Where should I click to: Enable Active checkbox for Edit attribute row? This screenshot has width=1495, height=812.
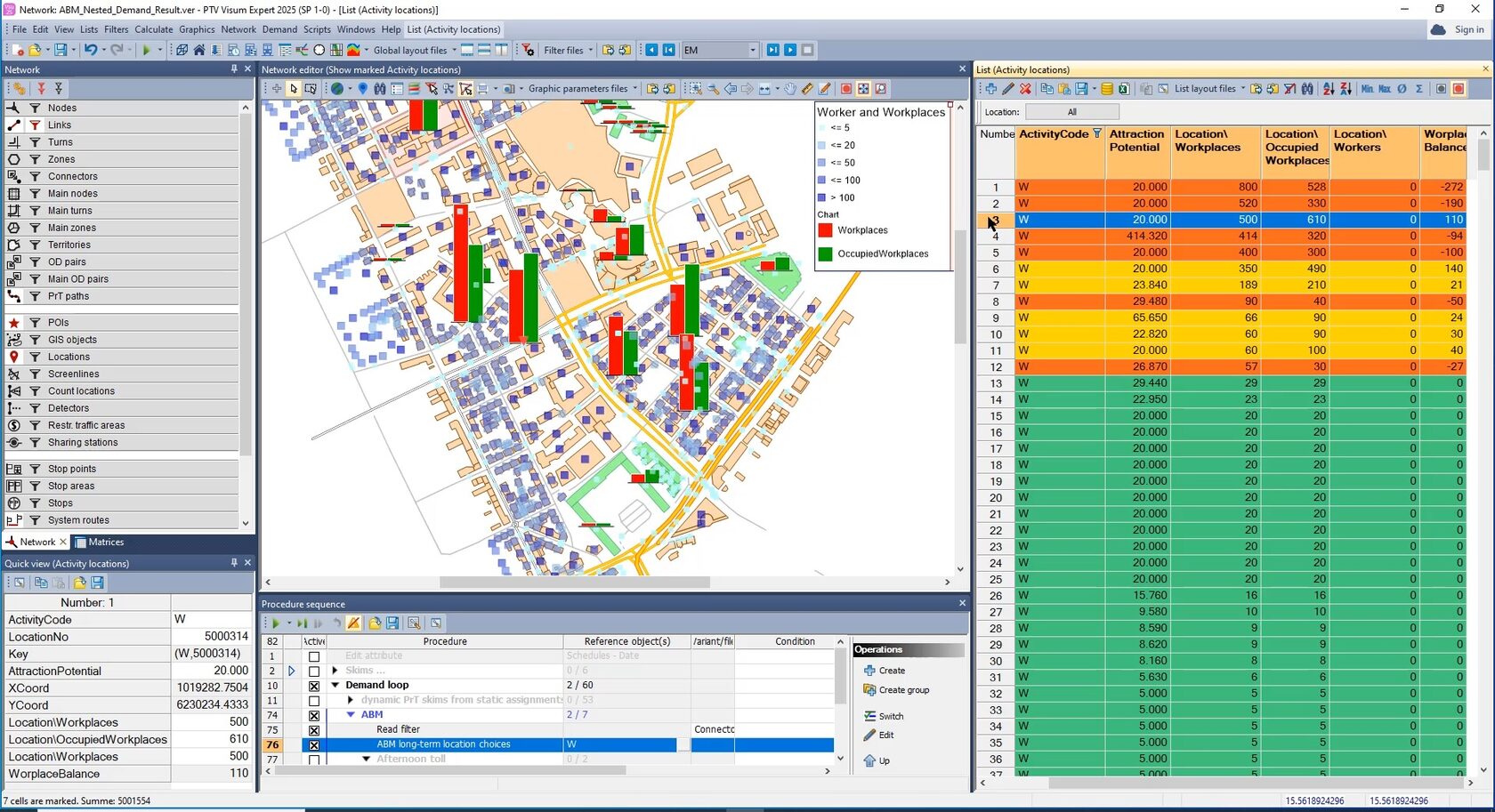pos(313,656)
